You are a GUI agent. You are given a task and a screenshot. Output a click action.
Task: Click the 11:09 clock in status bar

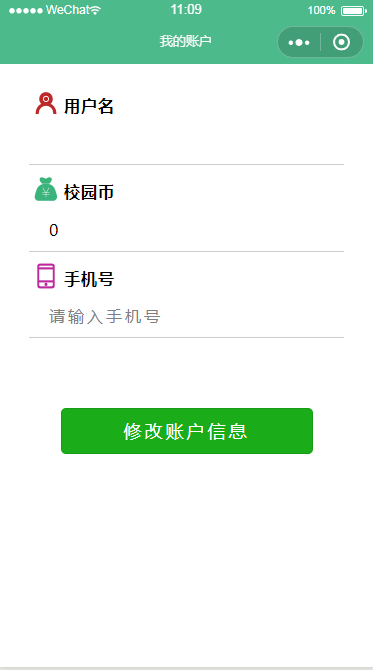coord(186,9)
